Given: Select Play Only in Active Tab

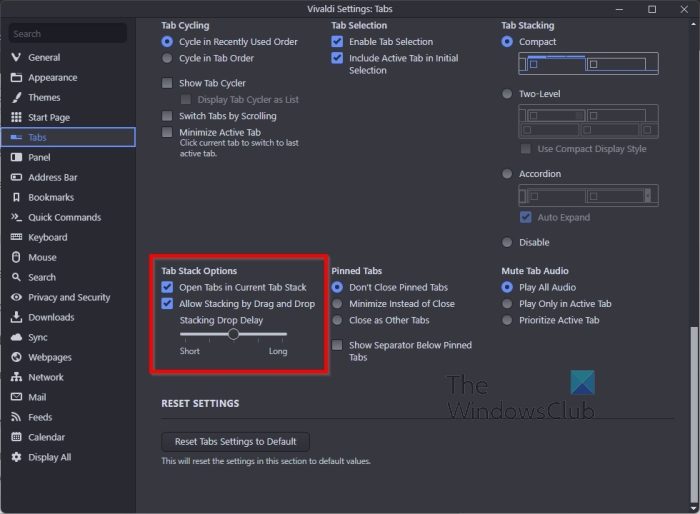Looking at the screenshot, I should point(507,304).
